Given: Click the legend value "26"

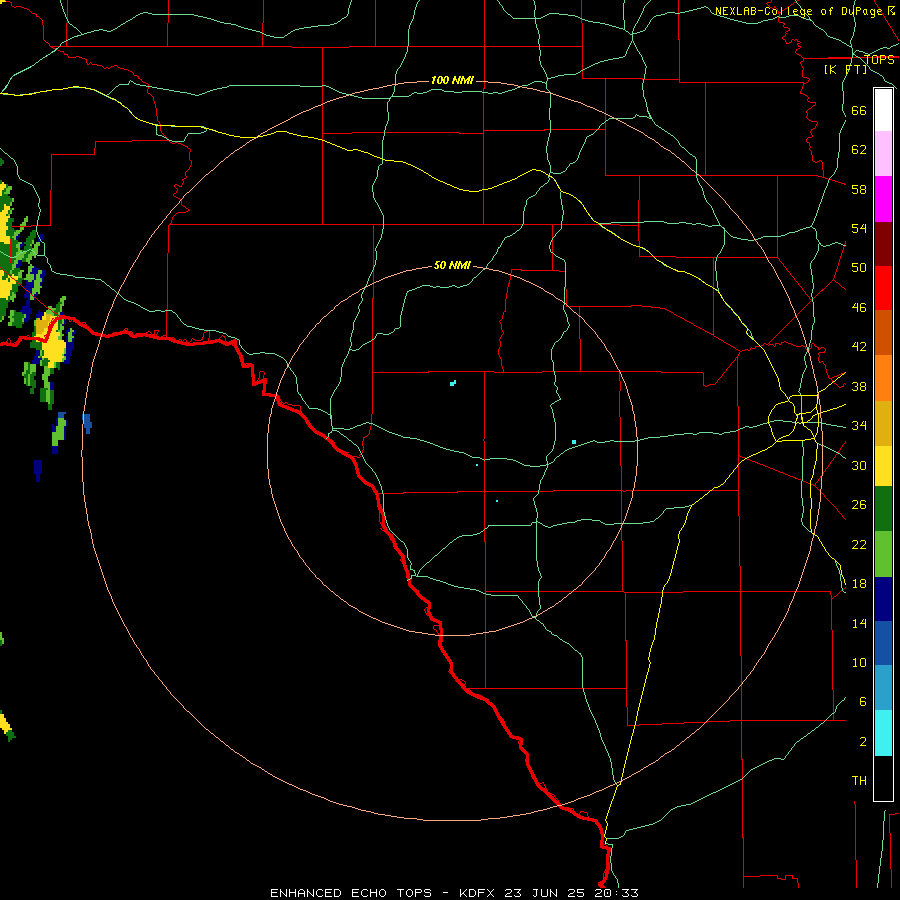Looking at the screenshot, I should pyautogui.click(x=859, y=505).
